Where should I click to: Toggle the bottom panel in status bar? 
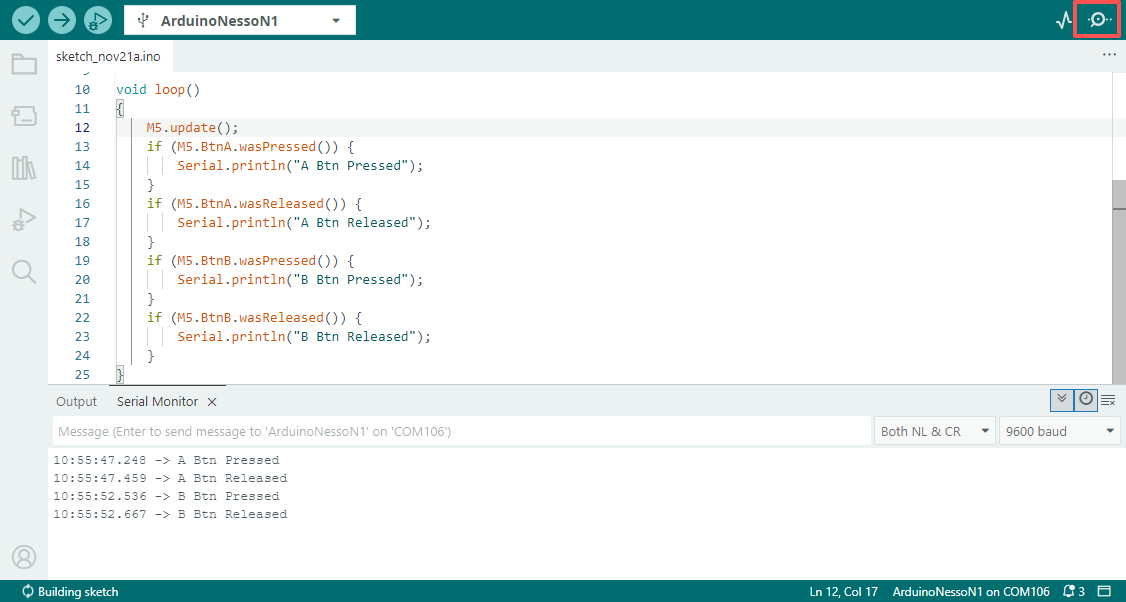click(x=1105, y=591)
